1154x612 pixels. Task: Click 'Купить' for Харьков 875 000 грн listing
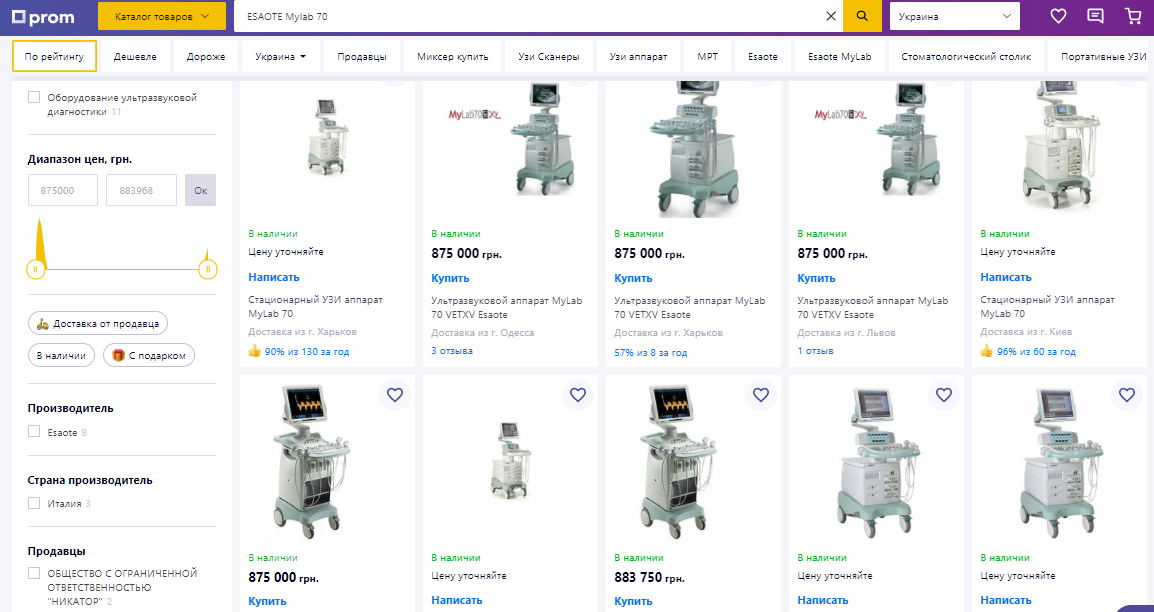(x=633, y=278)
